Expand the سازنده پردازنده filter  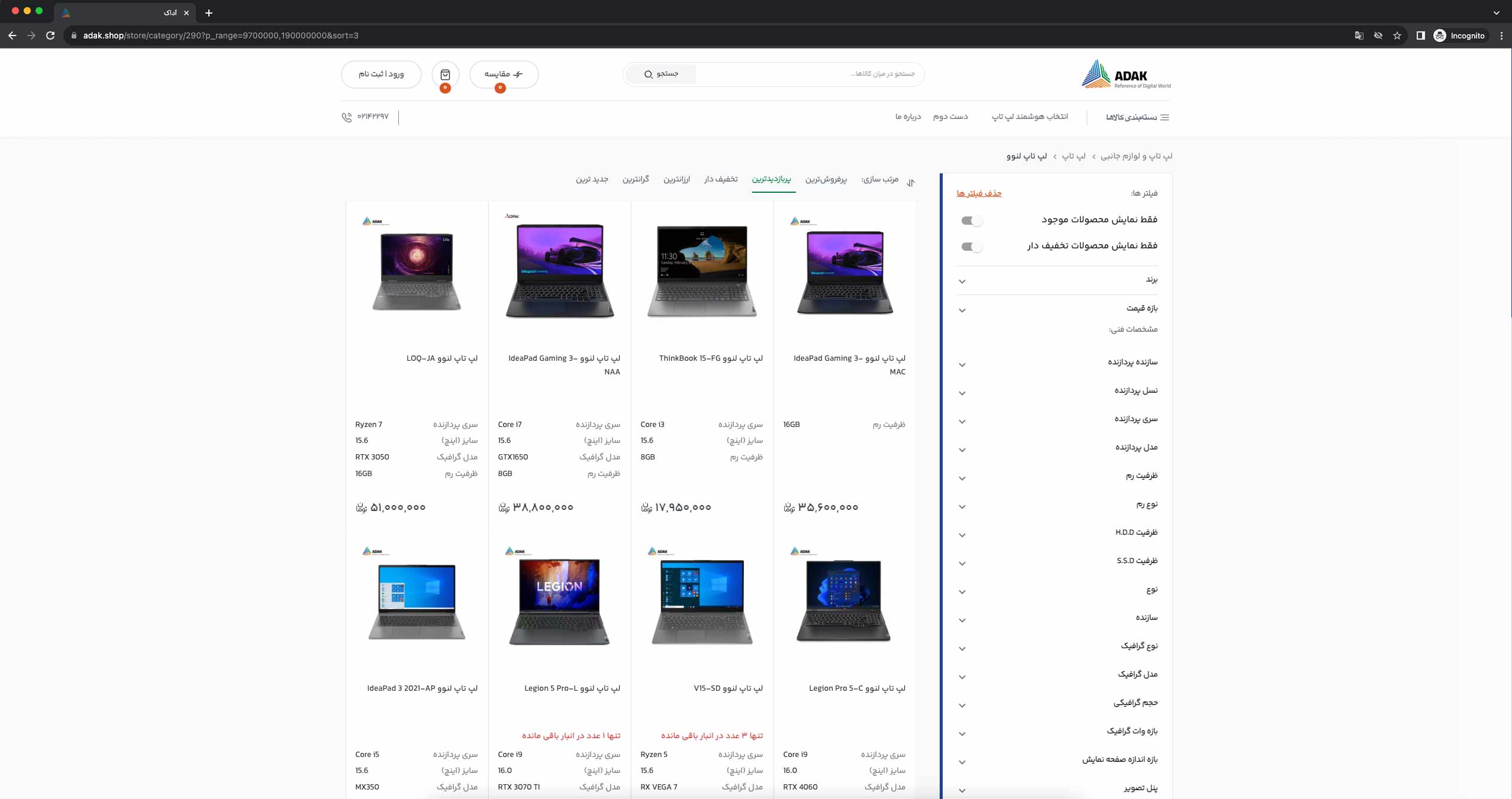point(1058,363)
